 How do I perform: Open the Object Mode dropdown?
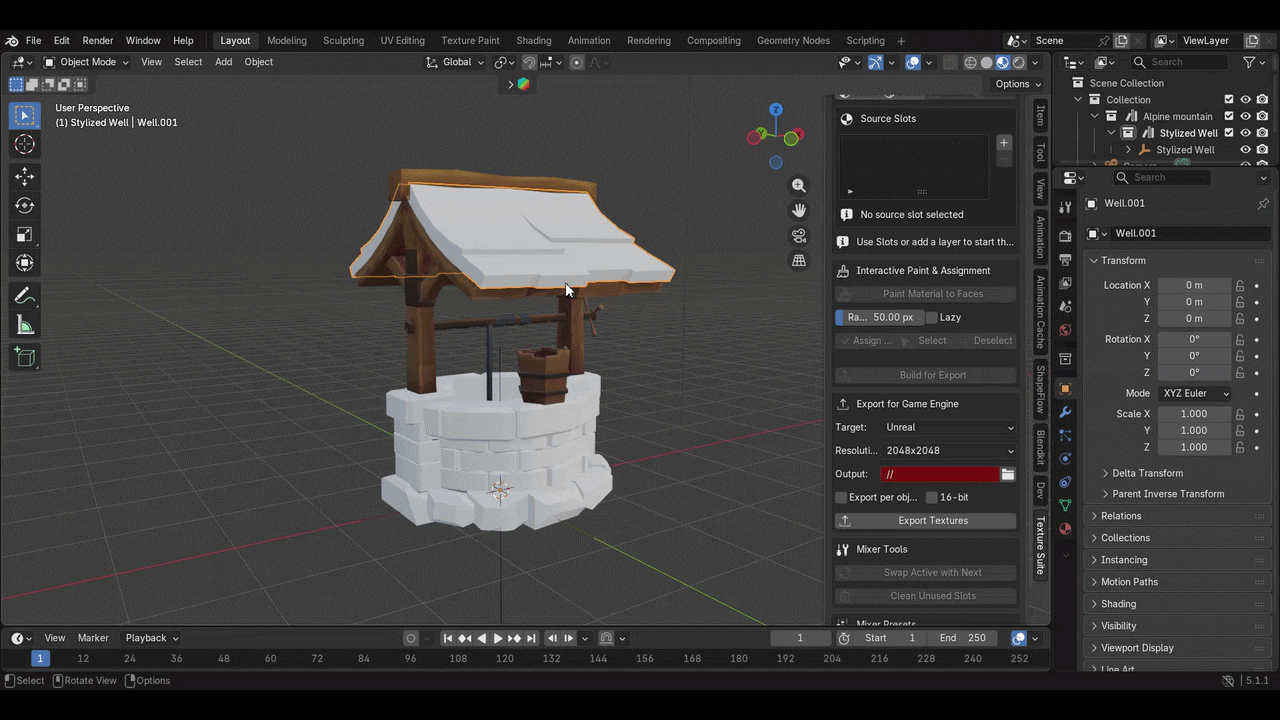click(x=88, y=62)
